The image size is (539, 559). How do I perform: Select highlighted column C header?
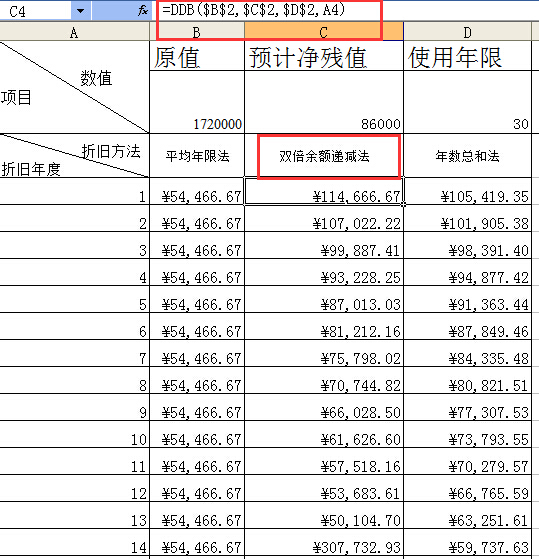pyautogui.click(x=324, y=32)
